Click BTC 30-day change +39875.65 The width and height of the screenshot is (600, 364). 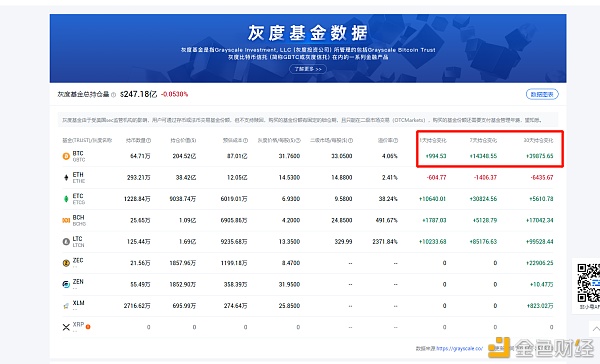pos(540,156)
